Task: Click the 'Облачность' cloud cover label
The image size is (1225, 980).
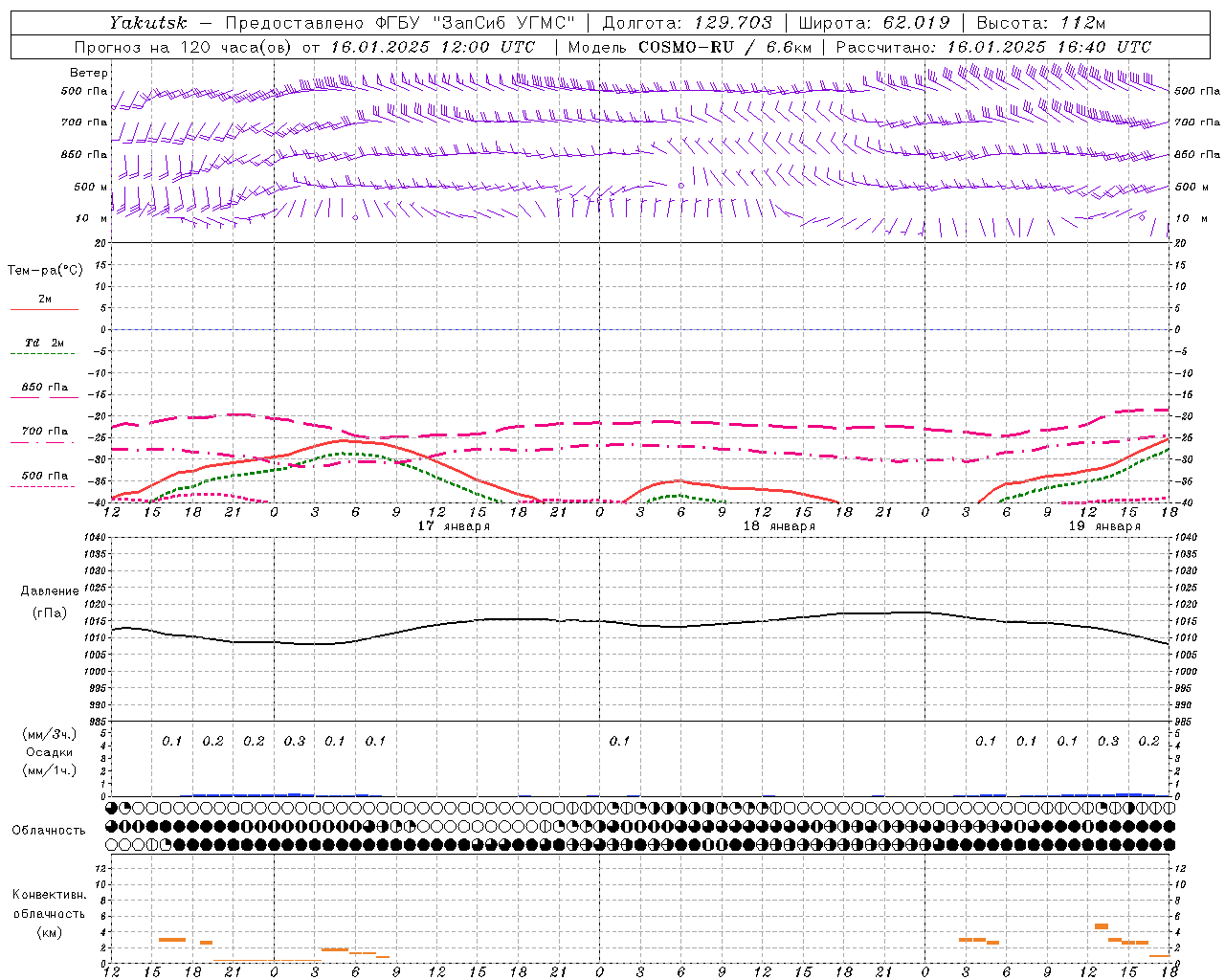Action: pos(49,830)
